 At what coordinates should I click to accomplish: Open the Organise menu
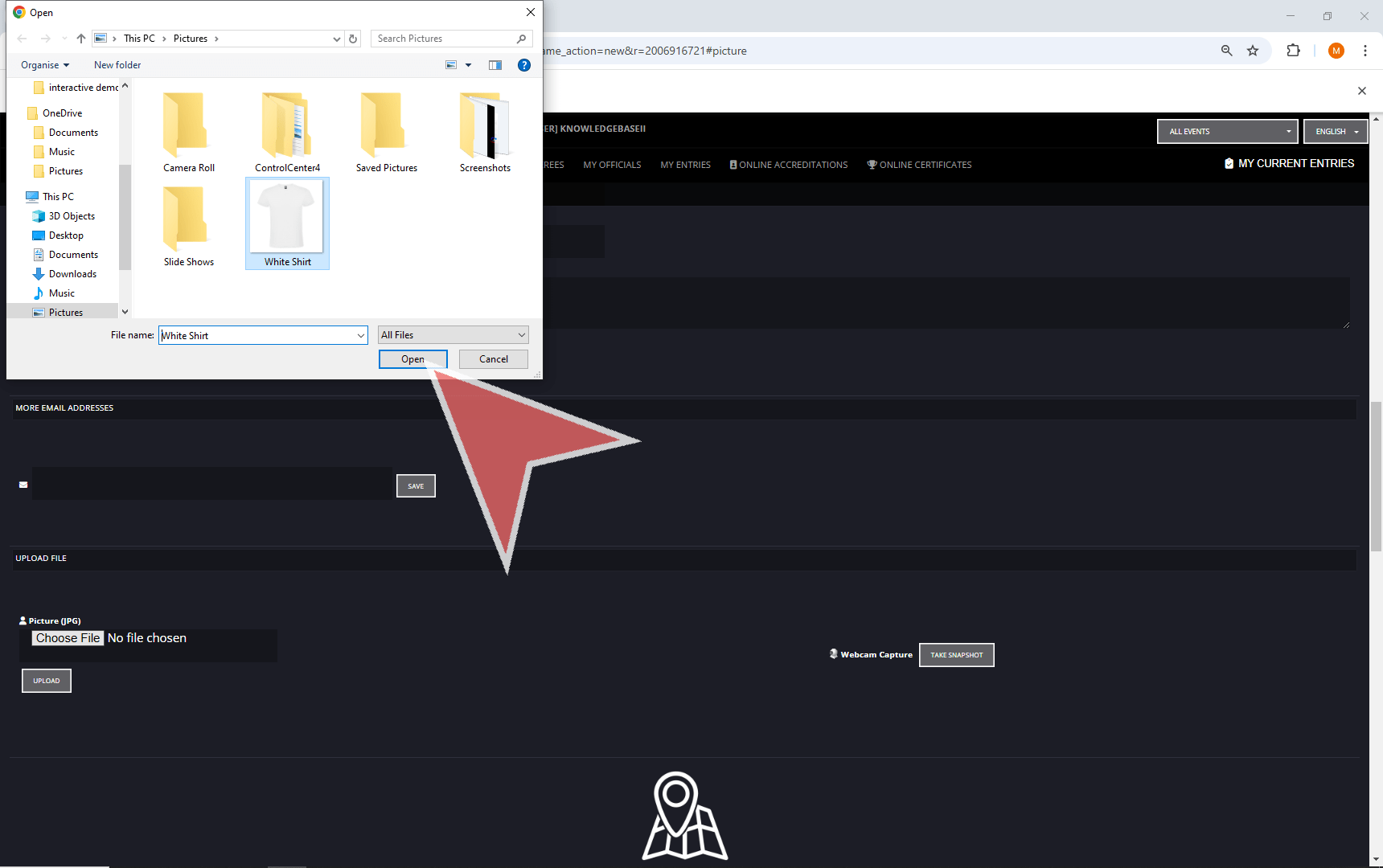45,65
